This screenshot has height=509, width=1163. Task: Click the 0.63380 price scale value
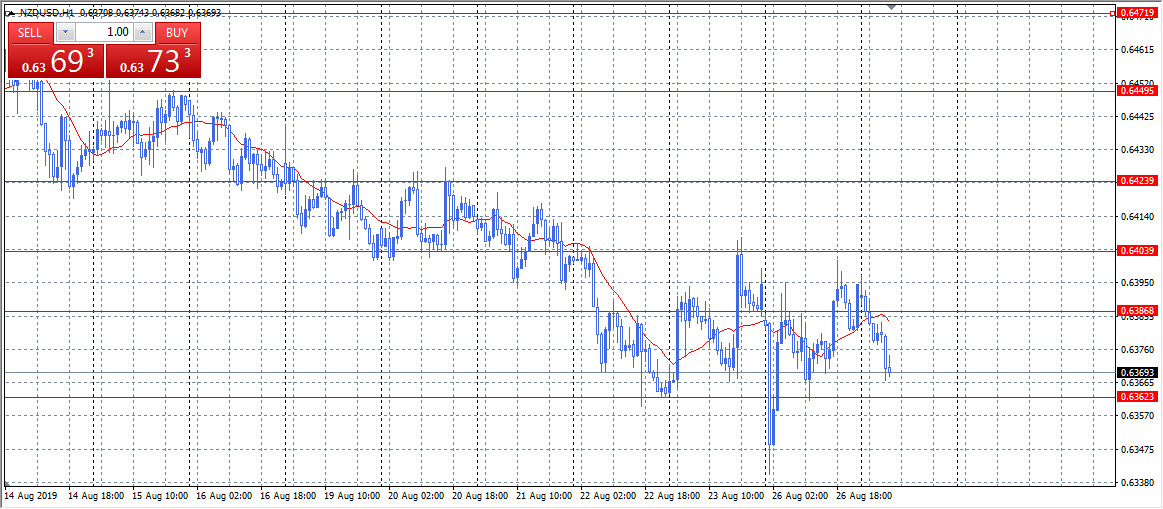click(x=1135, y=482)
